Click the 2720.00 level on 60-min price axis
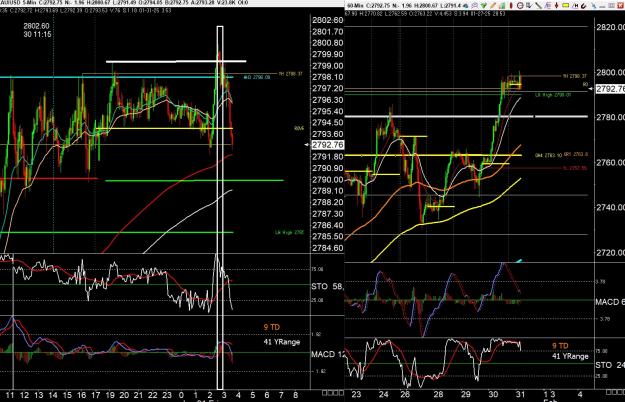This screenshot has height=402, width=625. (x=610, y=253)
